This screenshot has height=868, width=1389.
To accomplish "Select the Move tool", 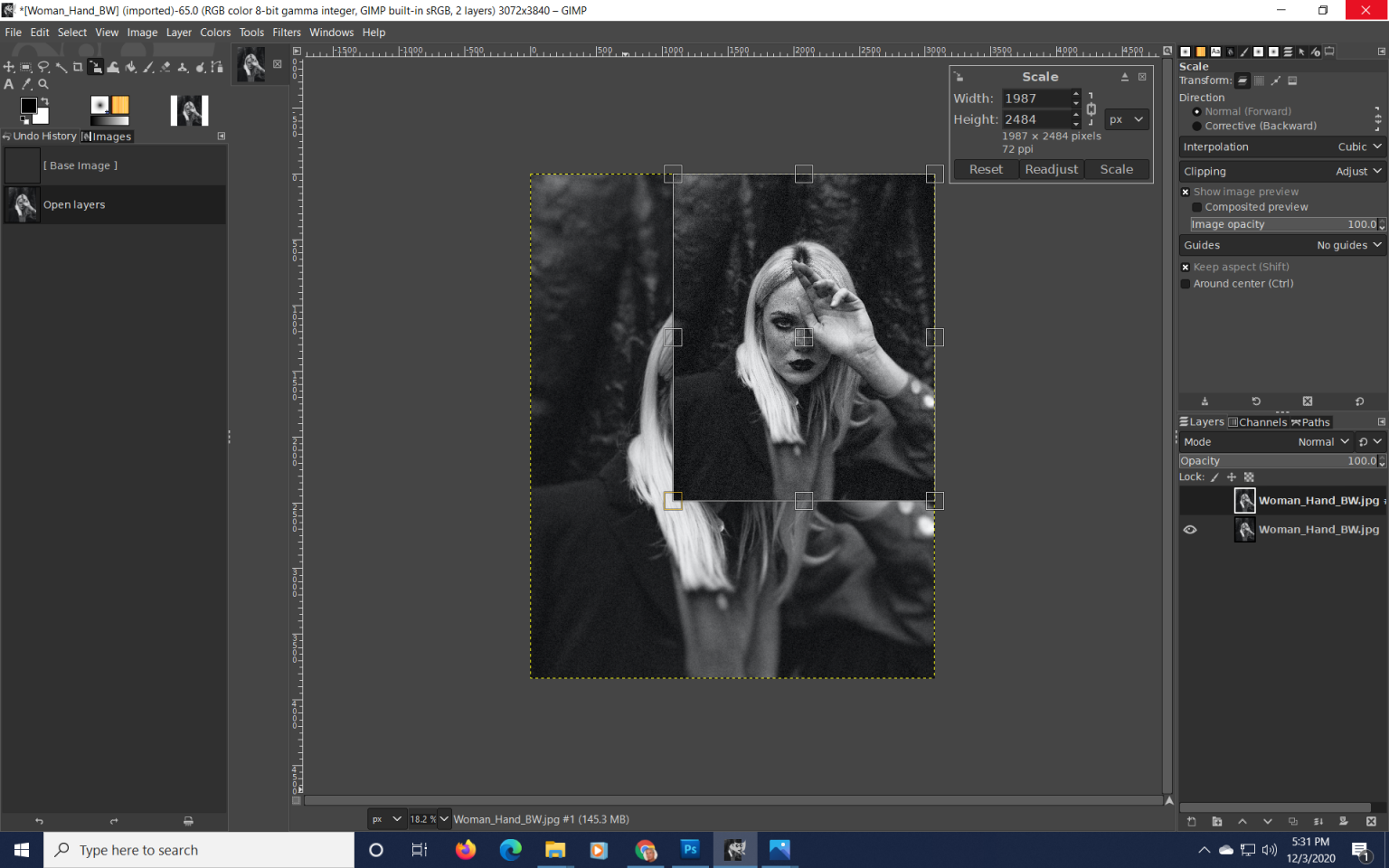I will coord(9,67).
